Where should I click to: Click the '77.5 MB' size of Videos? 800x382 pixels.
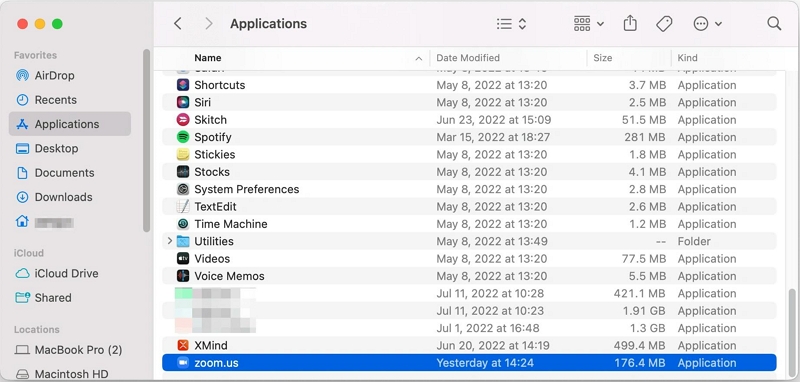(x=644, y=259)
